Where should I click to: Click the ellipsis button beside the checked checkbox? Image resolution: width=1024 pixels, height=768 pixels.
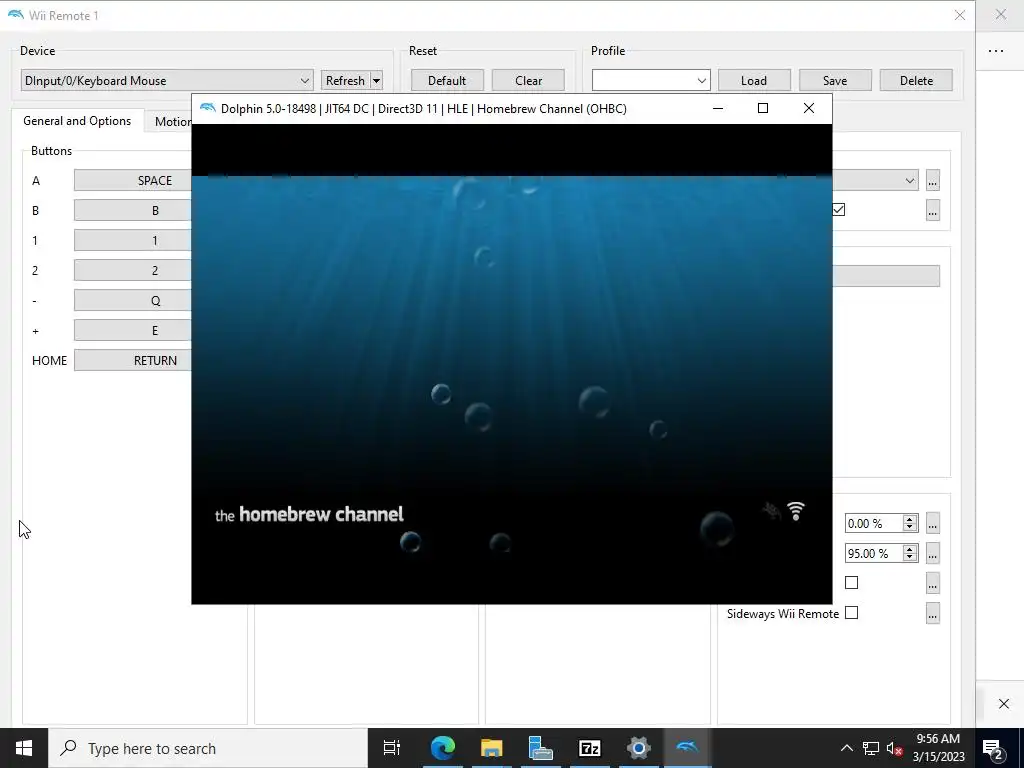(933, 210)
